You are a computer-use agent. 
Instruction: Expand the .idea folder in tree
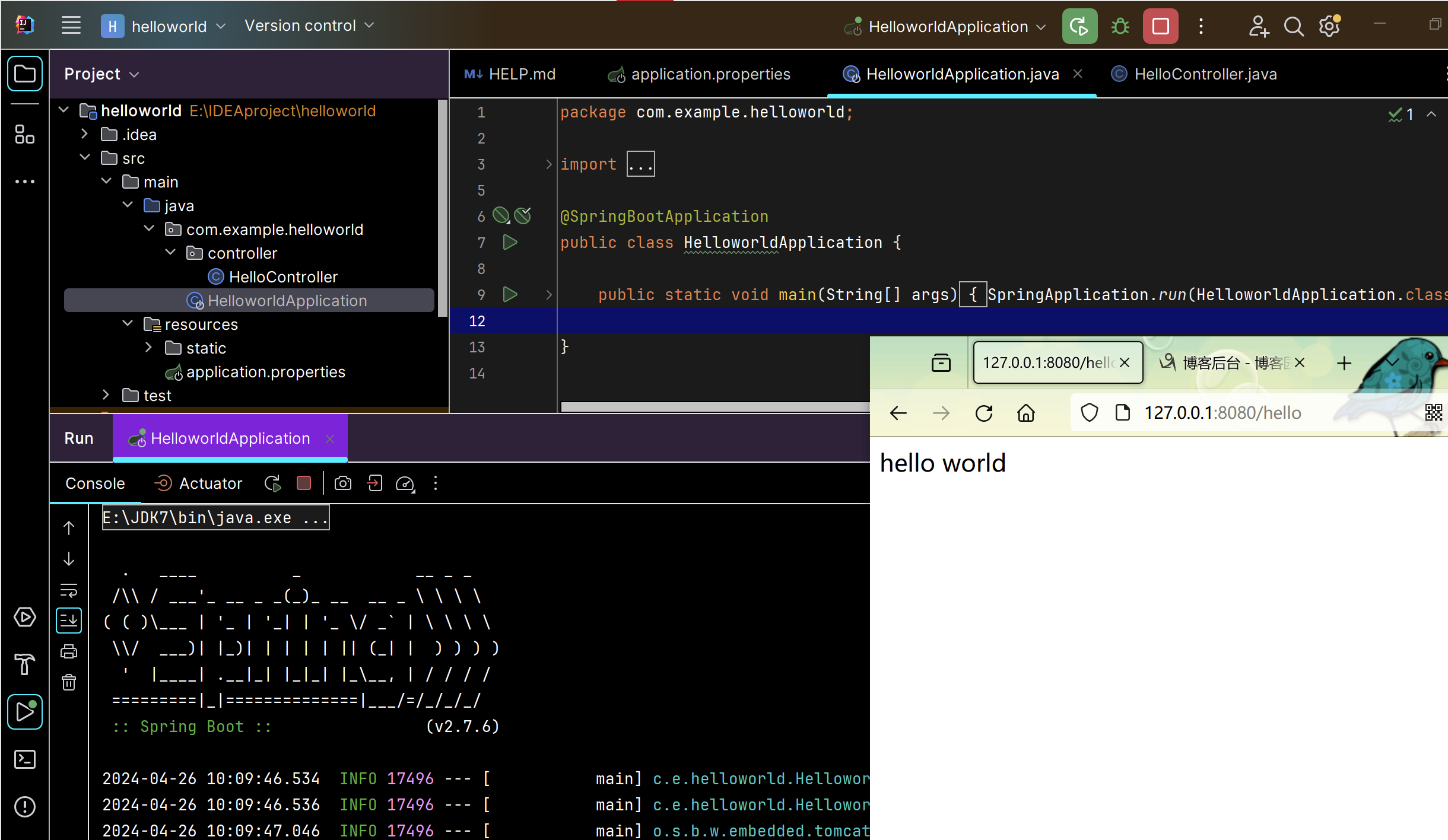(x=85, y=134)
